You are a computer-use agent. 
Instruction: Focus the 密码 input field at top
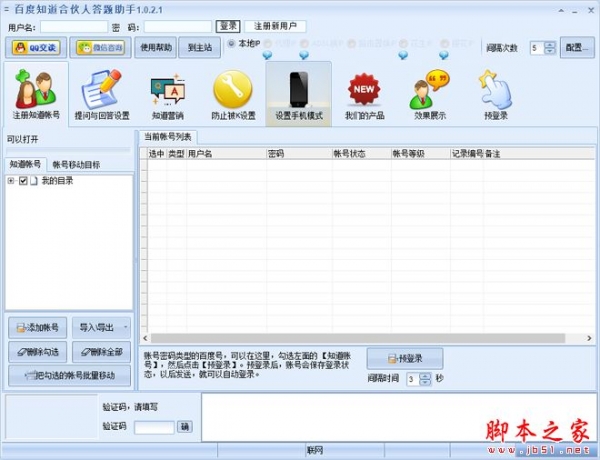(178, 27)
